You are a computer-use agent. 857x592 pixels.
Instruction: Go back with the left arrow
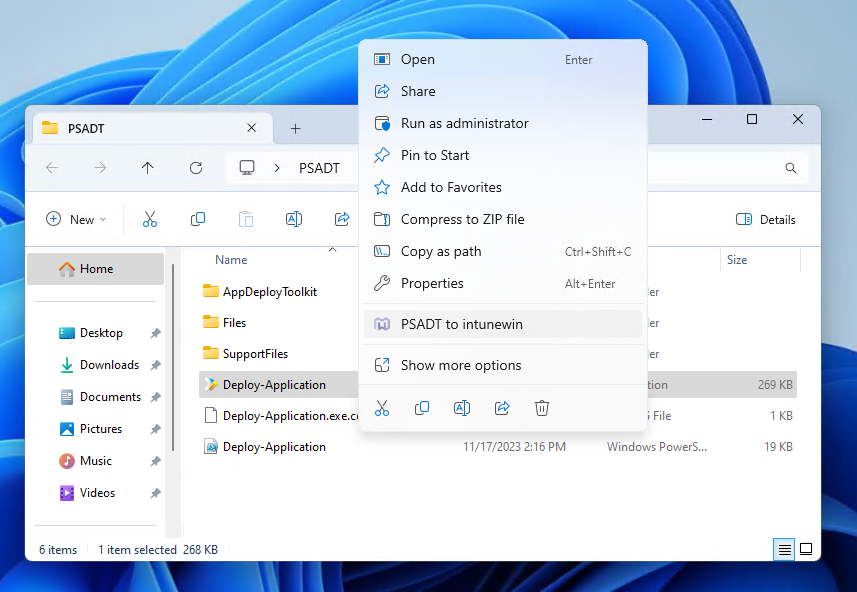[x=52, y=168]
